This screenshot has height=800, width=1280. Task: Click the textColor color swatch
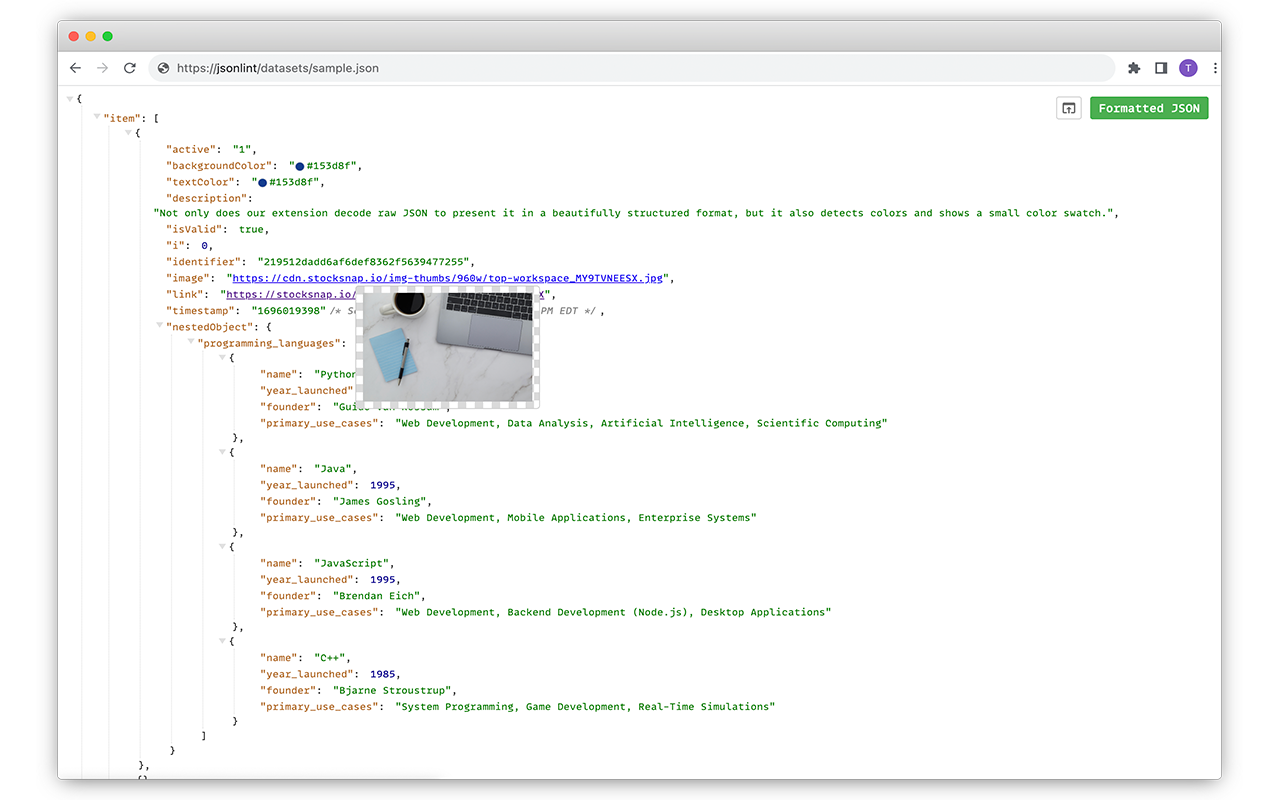coord(260,181)
